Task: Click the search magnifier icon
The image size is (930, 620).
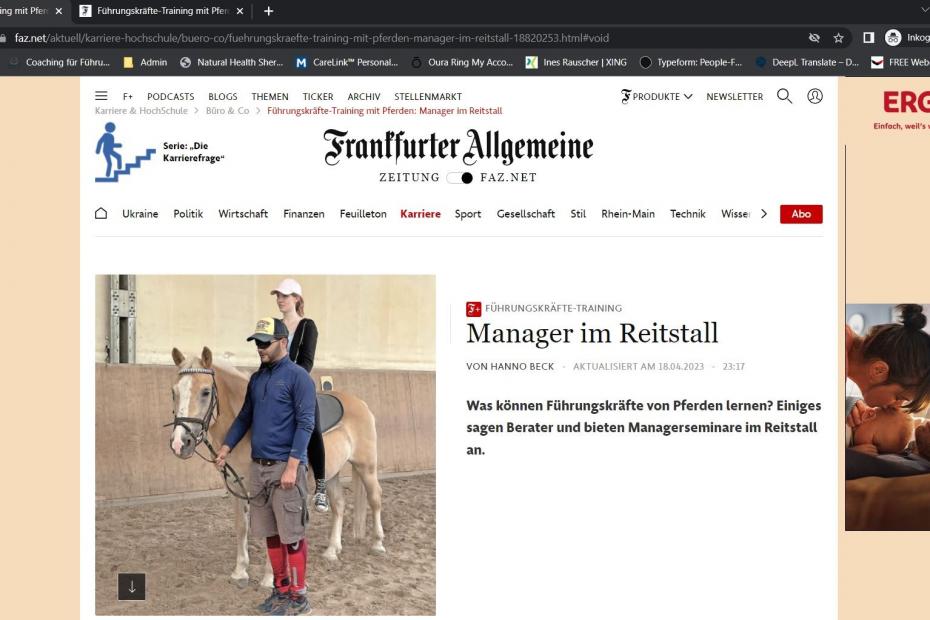Action: tap(784, 96)
